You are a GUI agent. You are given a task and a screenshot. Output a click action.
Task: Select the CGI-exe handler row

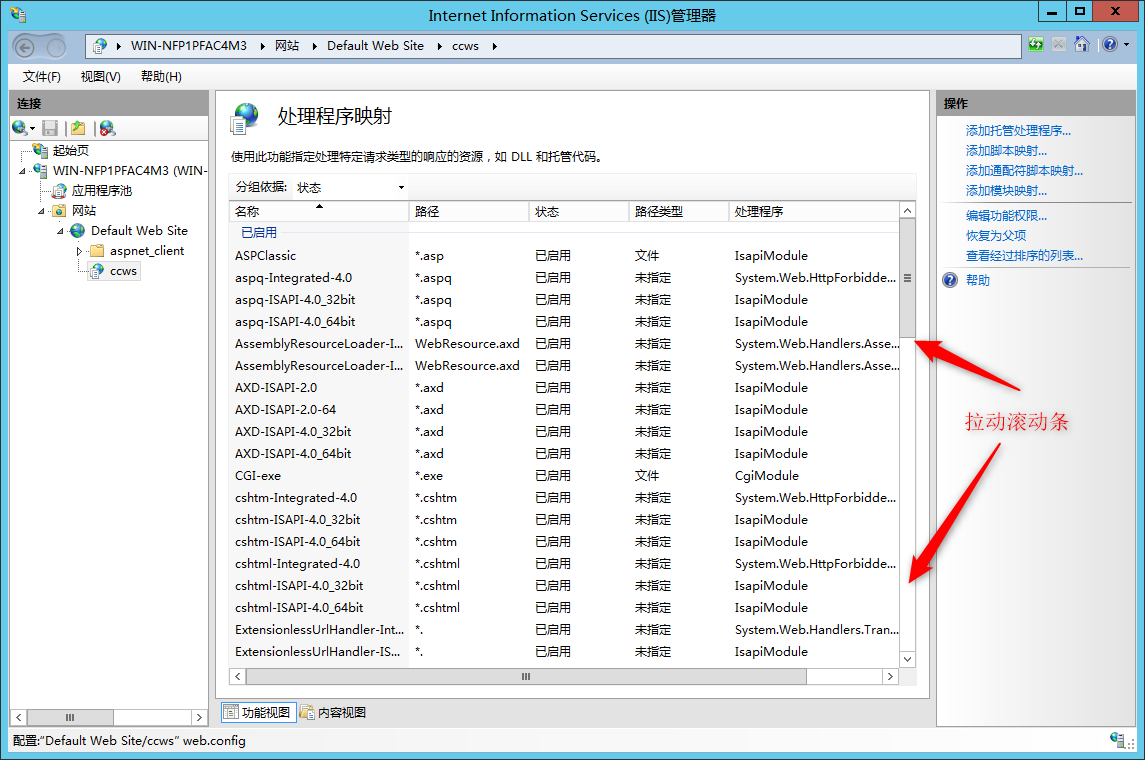tap(564, 476)
